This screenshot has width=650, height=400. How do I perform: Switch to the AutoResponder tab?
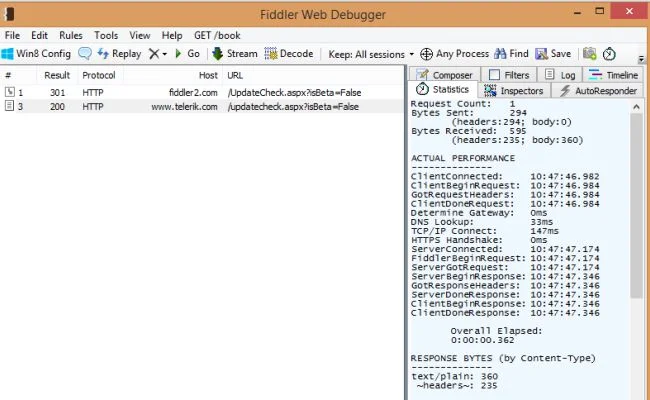pyautogui.click(x=598, y=90)
